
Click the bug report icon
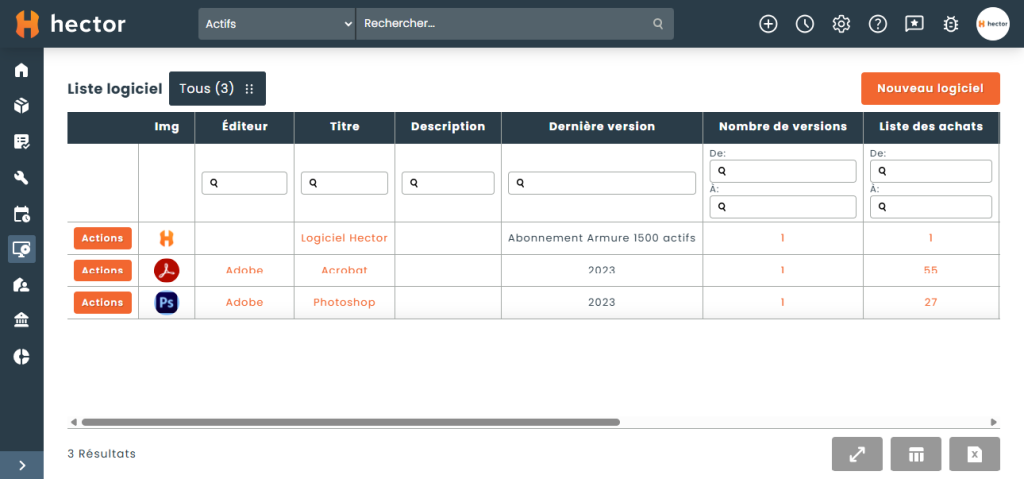point(951,24)
